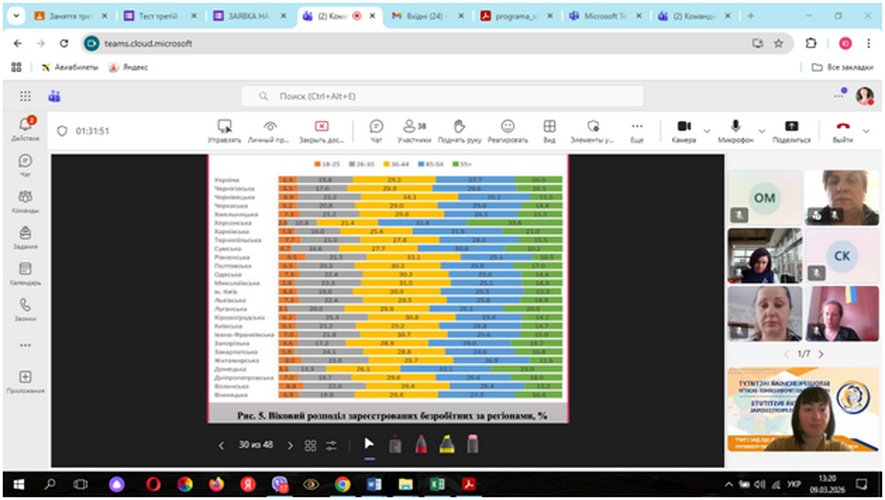Mute or unmute the microphone
The image size is (885, 500).
tap(736, 131)
